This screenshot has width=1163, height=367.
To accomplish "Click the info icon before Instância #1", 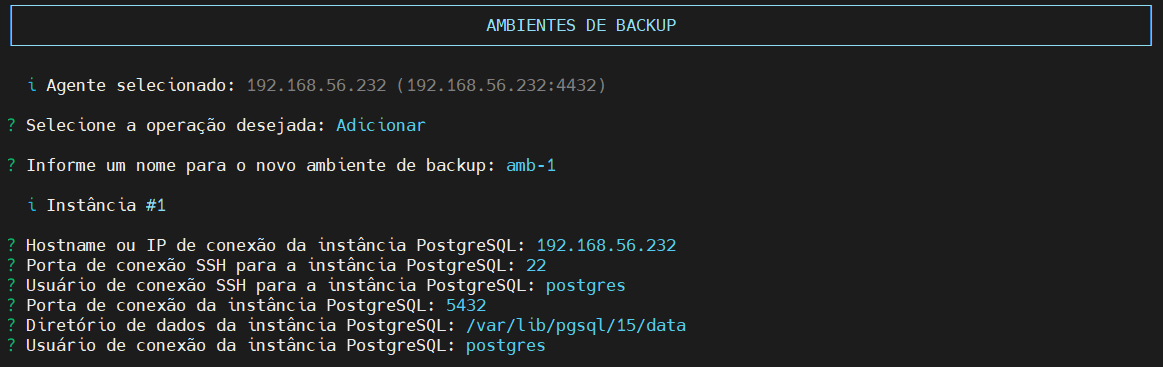I will tap(32, 206).
